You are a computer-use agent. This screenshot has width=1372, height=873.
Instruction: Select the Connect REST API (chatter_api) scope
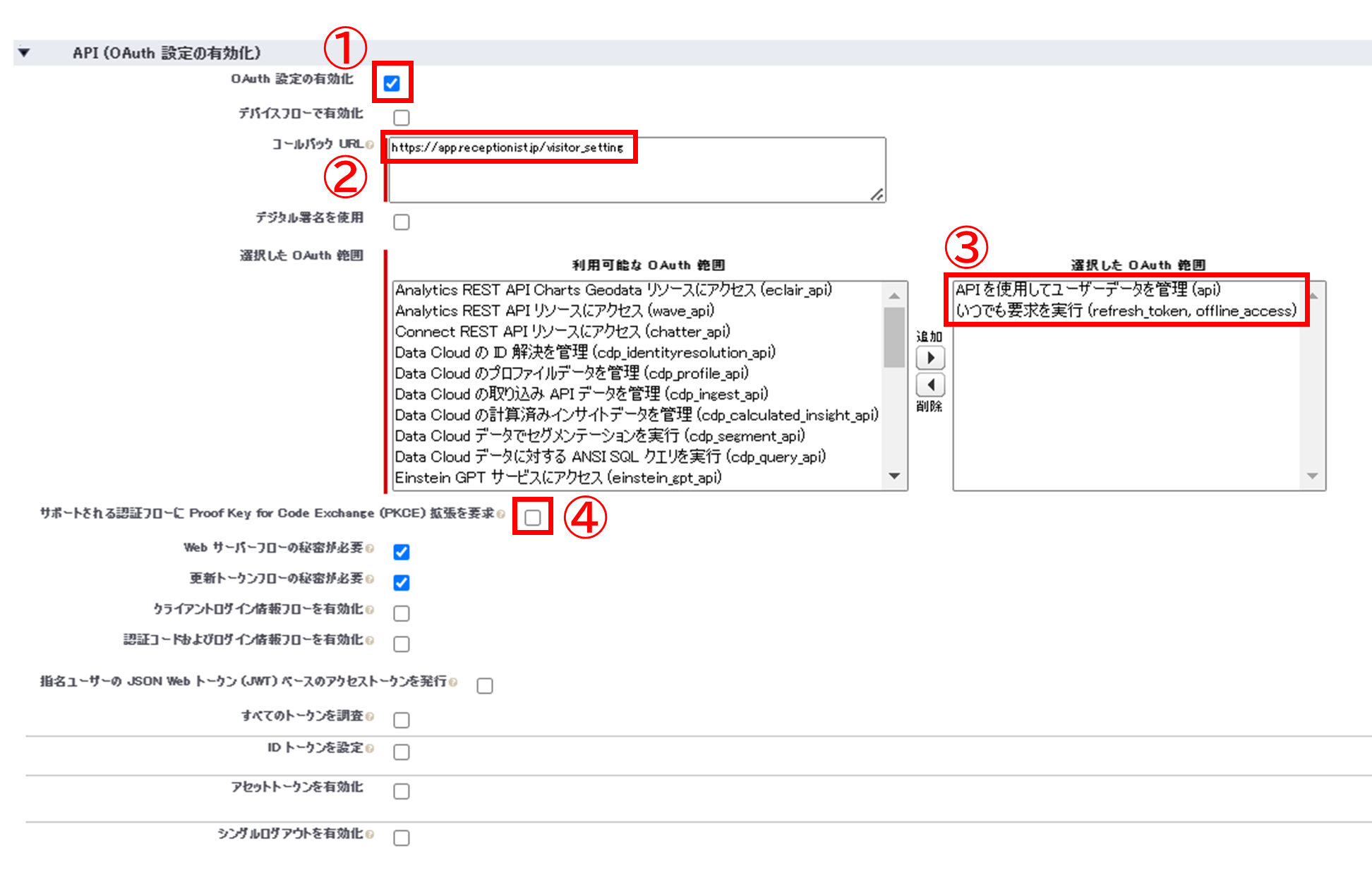coord(562,332)
